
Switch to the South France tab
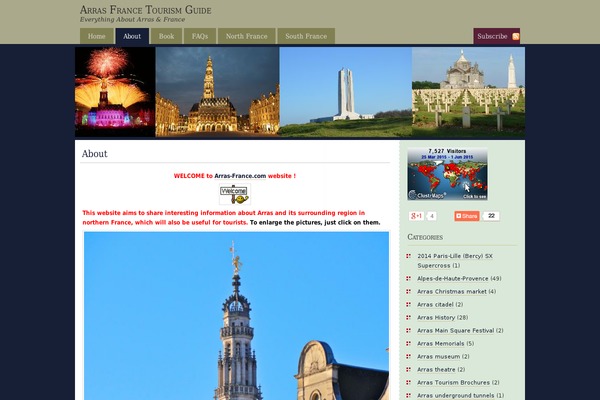pyautogui.click(x=306, y=36)
